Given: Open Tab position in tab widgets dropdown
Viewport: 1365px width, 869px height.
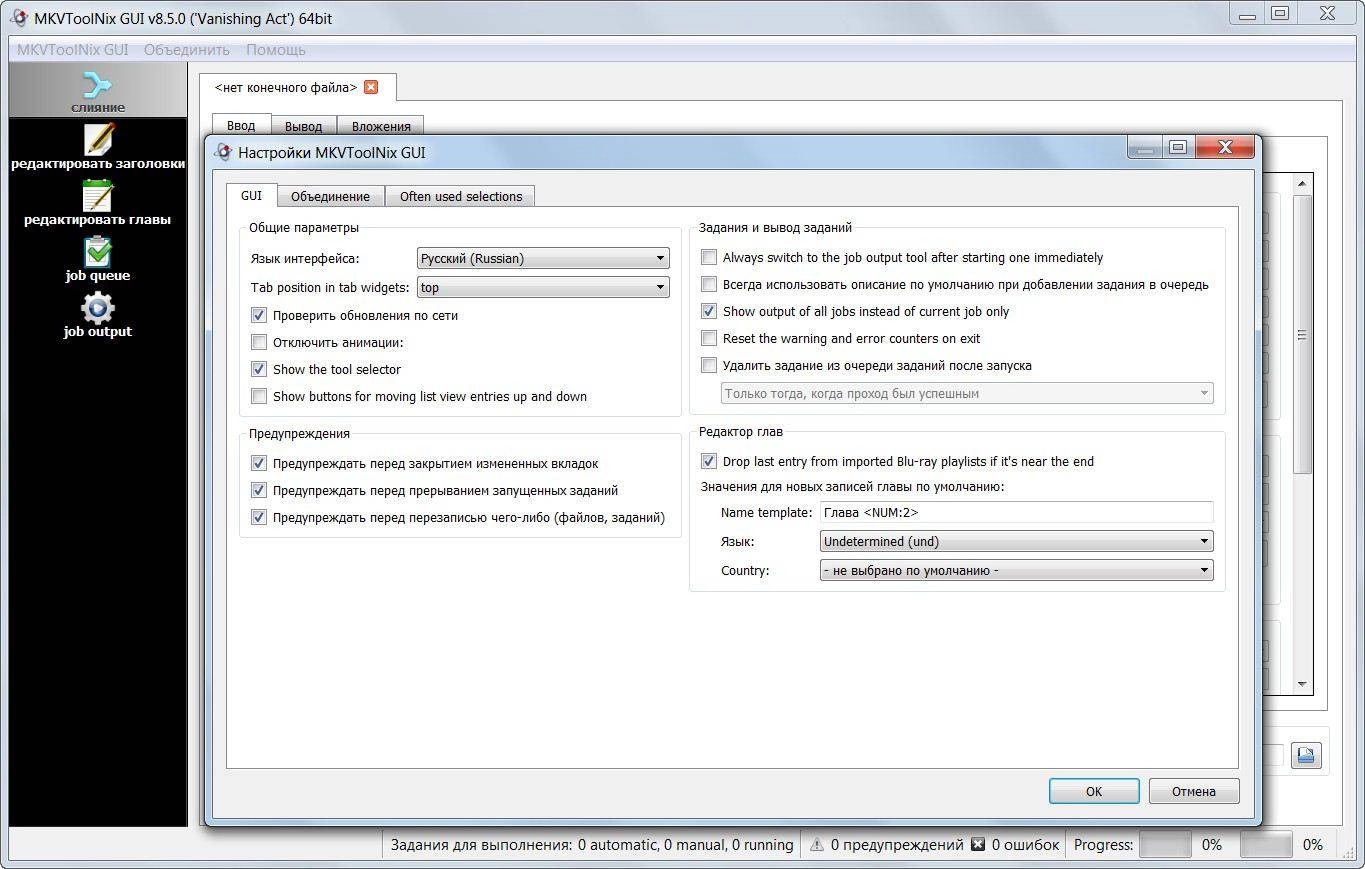Looking at the screenshot, I should tap(543, 287).
